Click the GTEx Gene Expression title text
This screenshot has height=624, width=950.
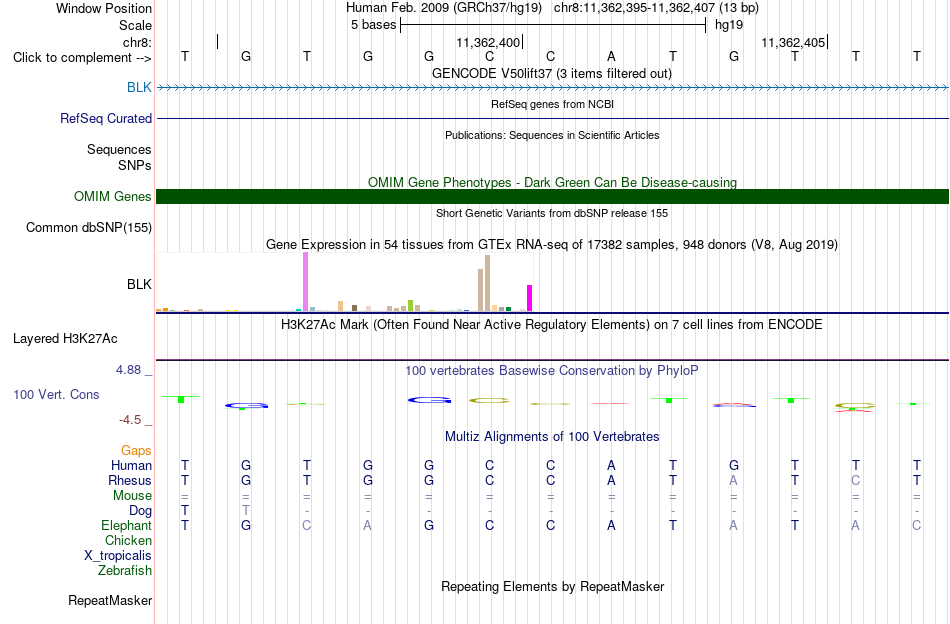click(x=552, y=245)
